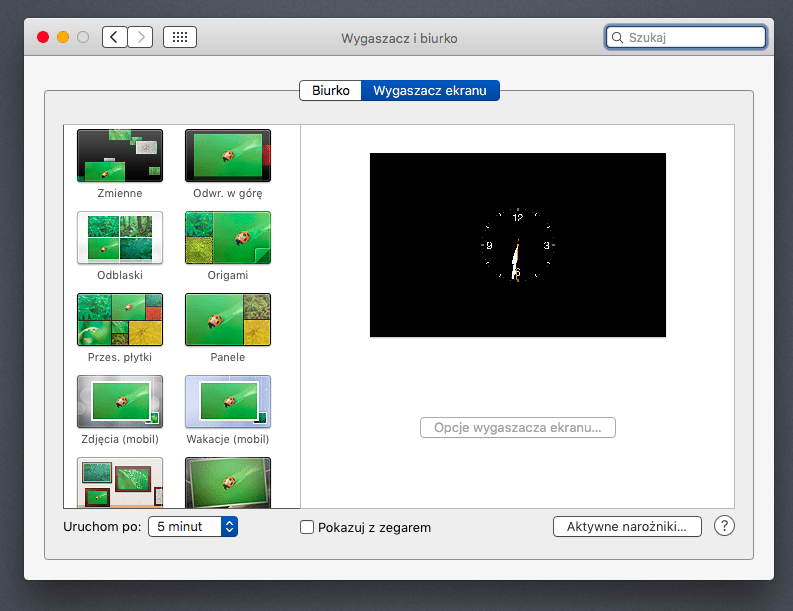This screenshot has width=793, height=611.
Task: Click the clock screen saver preview
Action: 517,245
